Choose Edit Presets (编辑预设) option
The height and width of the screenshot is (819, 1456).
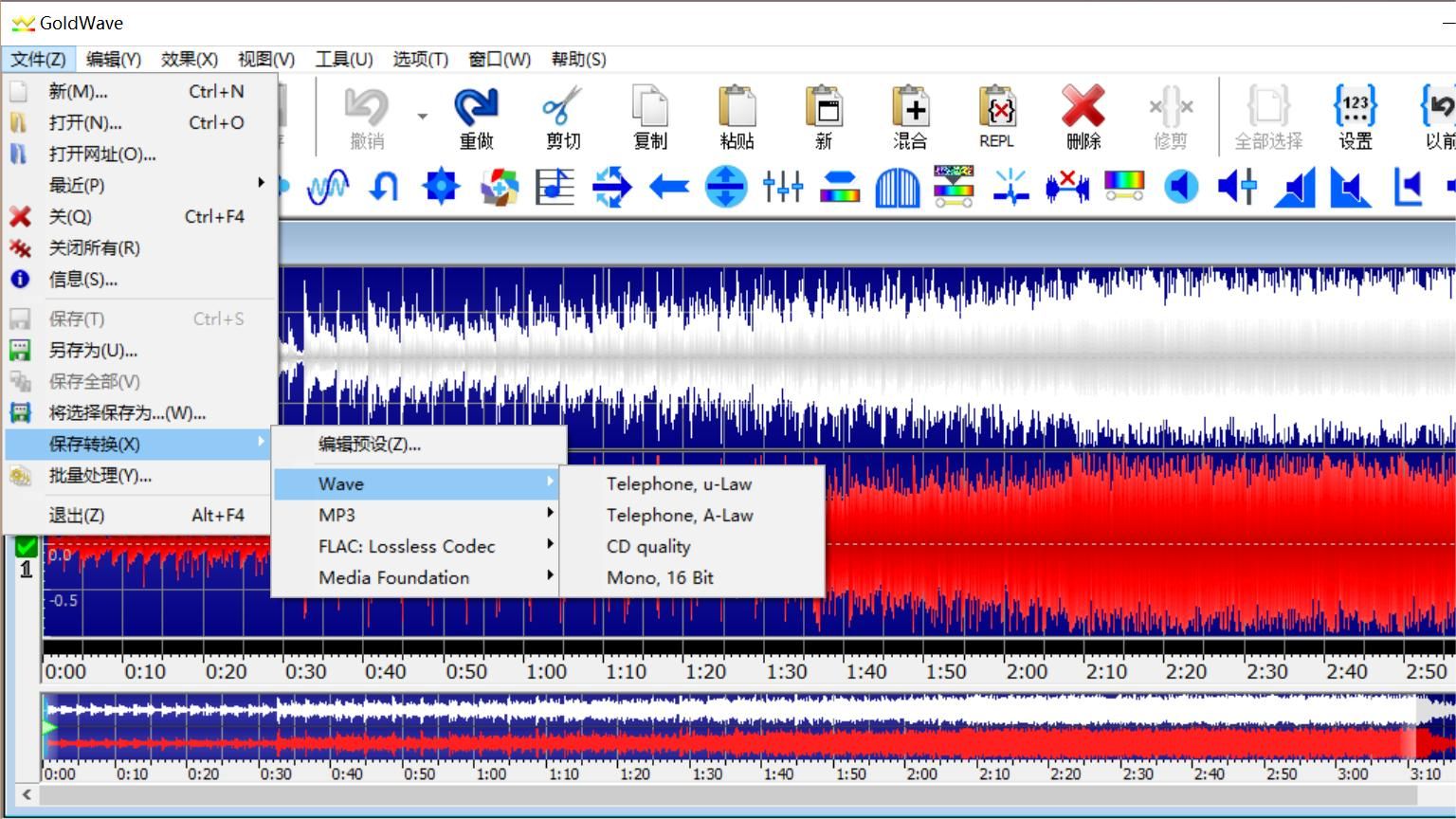(417, 444)
